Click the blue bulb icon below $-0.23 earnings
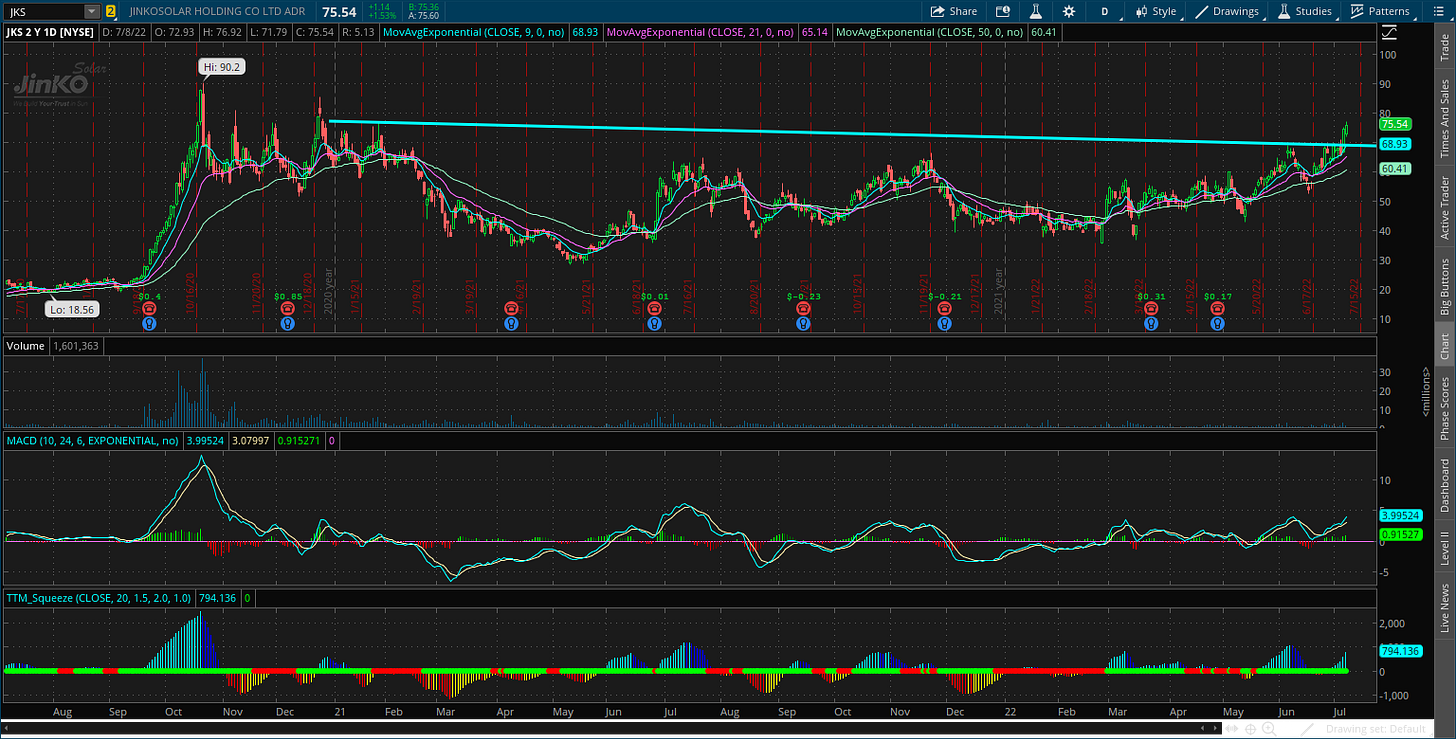Image resolution: width=1456 pixels, height=739 pixels. tap(803, 323)
